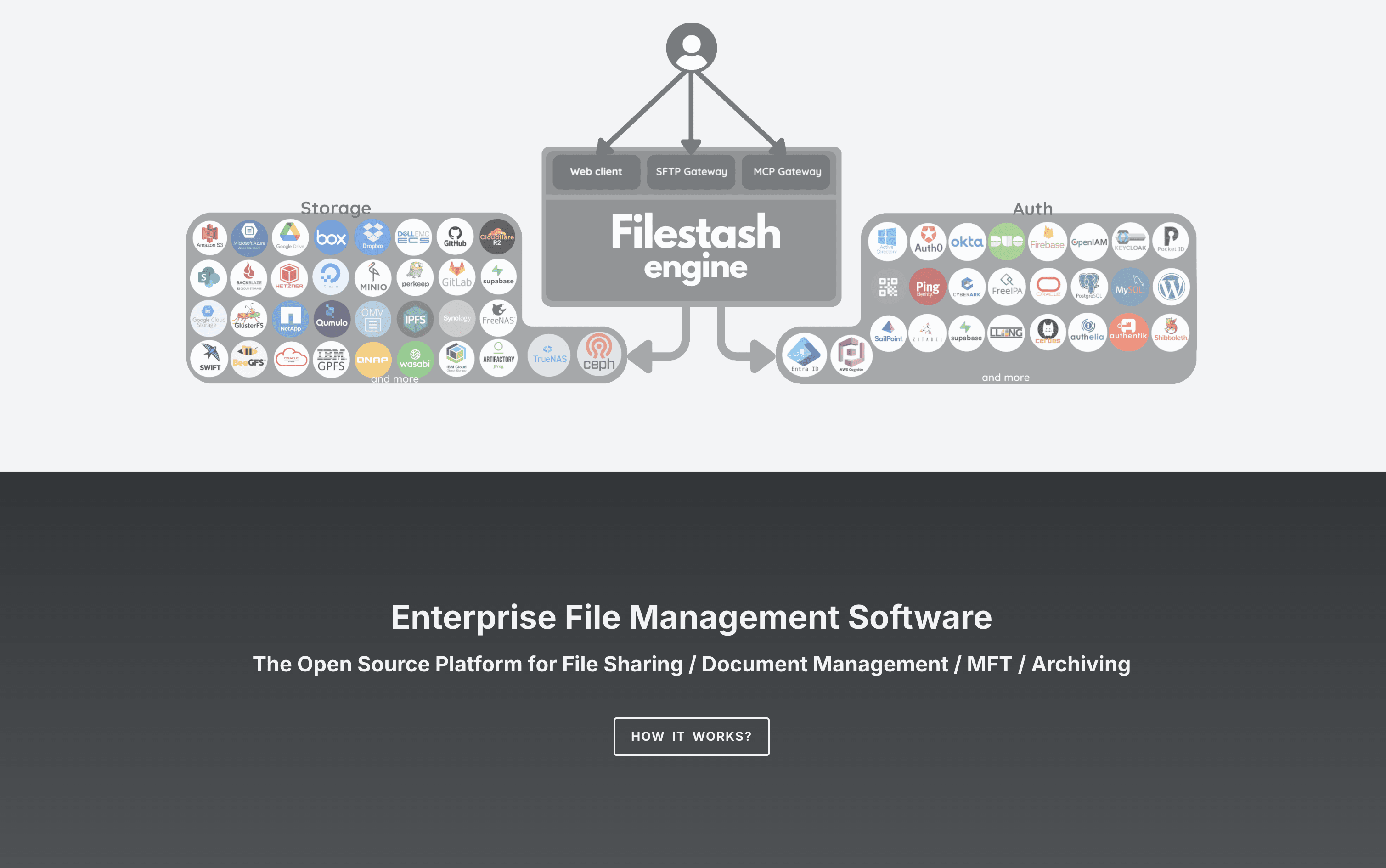Screen dimensions: 1386x868
Task: Choose the Qumulo icon
Action: click(x=332, y=319)
